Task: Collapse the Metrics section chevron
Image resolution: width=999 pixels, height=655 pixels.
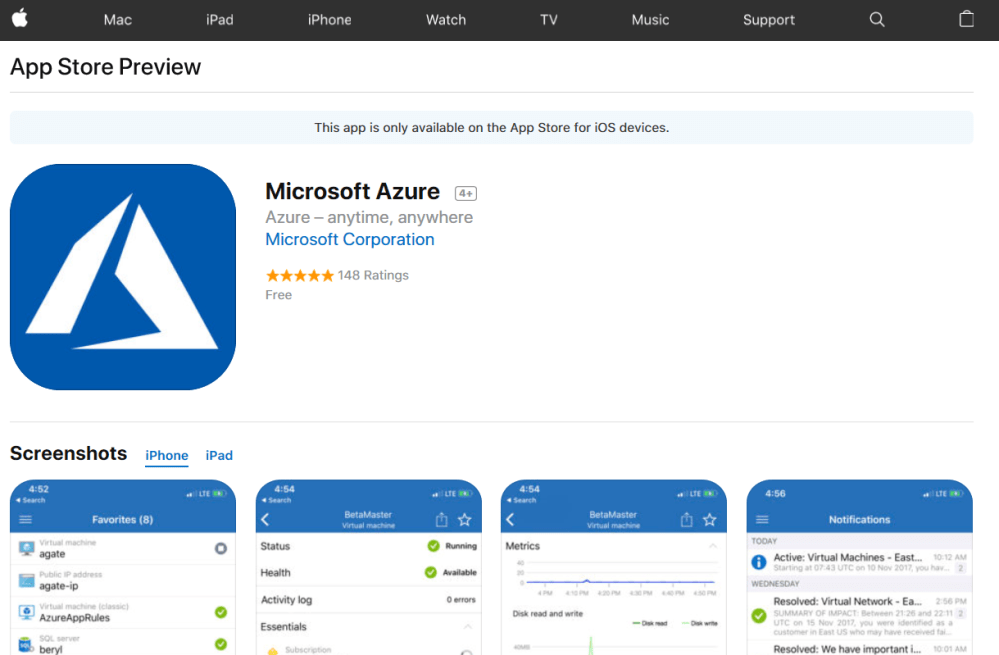Action: 712,546
